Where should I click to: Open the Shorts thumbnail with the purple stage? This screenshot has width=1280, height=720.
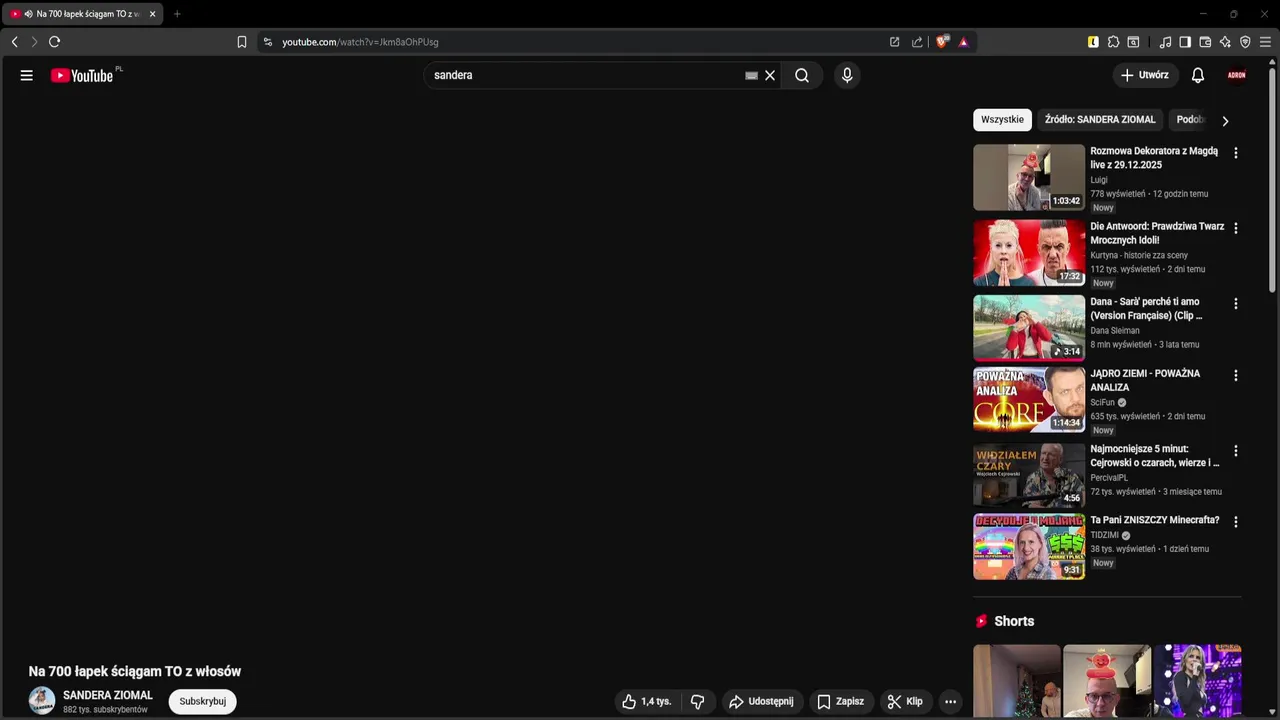pyautogui.click(x=1198, y=682)
